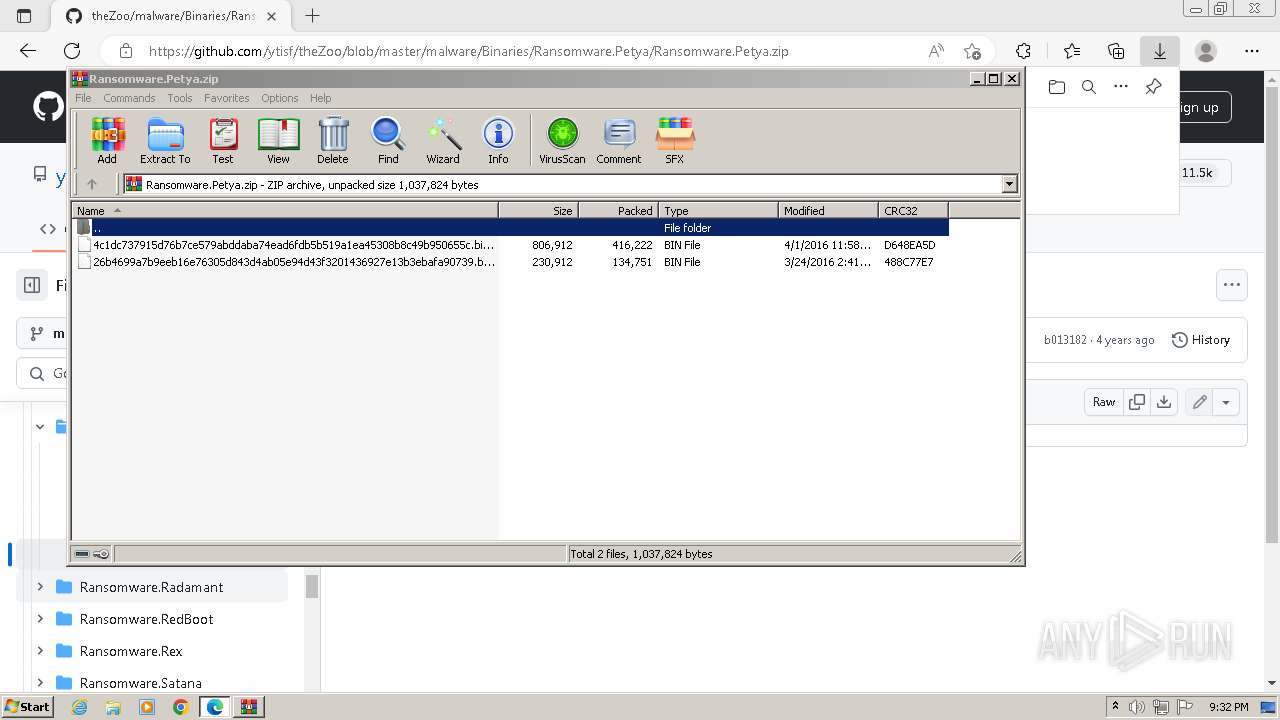Close the theZoo GitHub tab
This screenshot has height=720, width=1280.
(272, 16)
